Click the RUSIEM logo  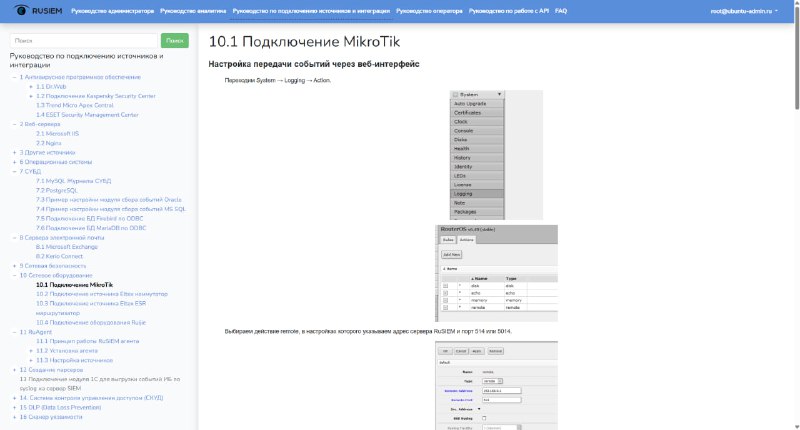coord(38,10)
